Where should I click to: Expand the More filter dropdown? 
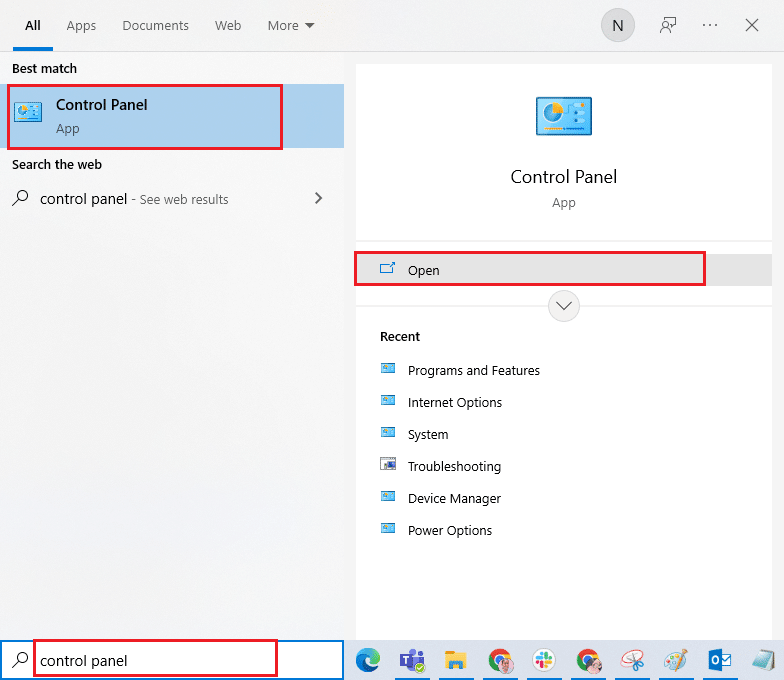tap(290, 26)
